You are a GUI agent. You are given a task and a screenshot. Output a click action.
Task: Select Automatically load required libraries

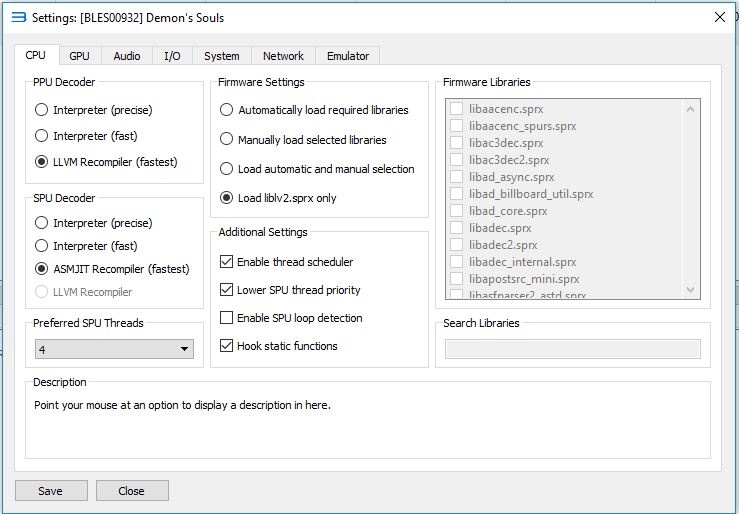tap(227, 110)
